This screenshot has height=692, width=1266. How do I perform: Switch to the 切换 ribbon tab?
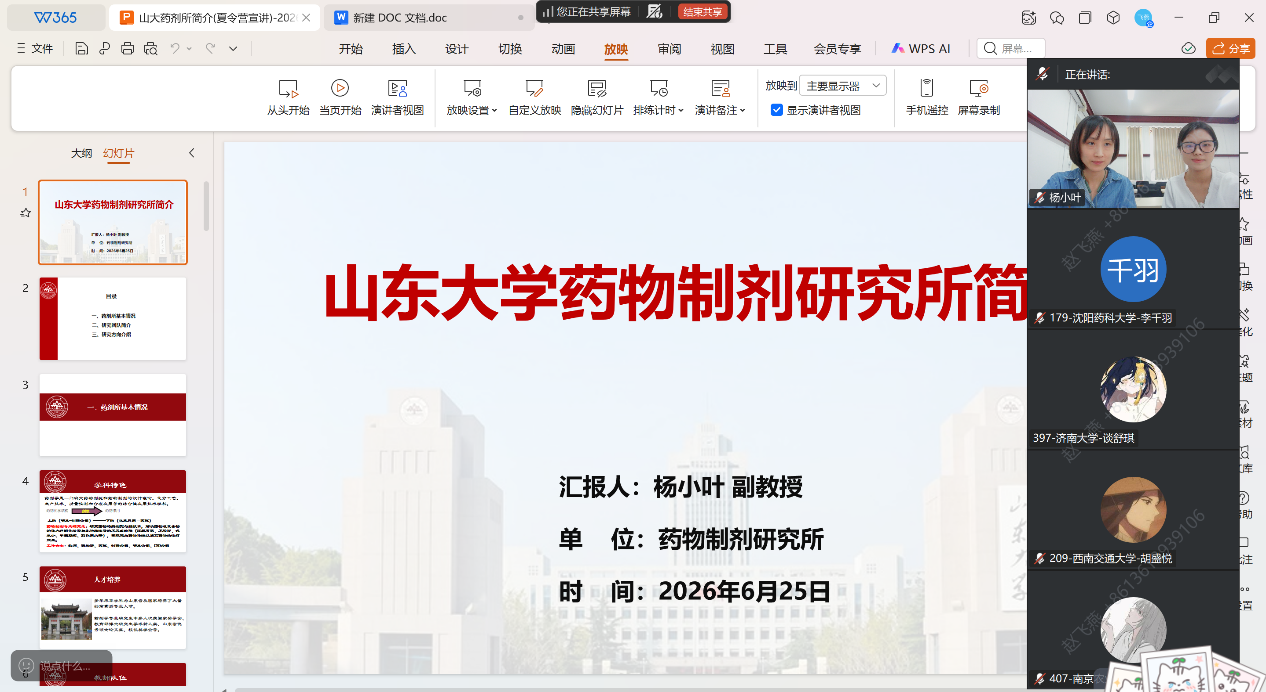pos(510,49)
